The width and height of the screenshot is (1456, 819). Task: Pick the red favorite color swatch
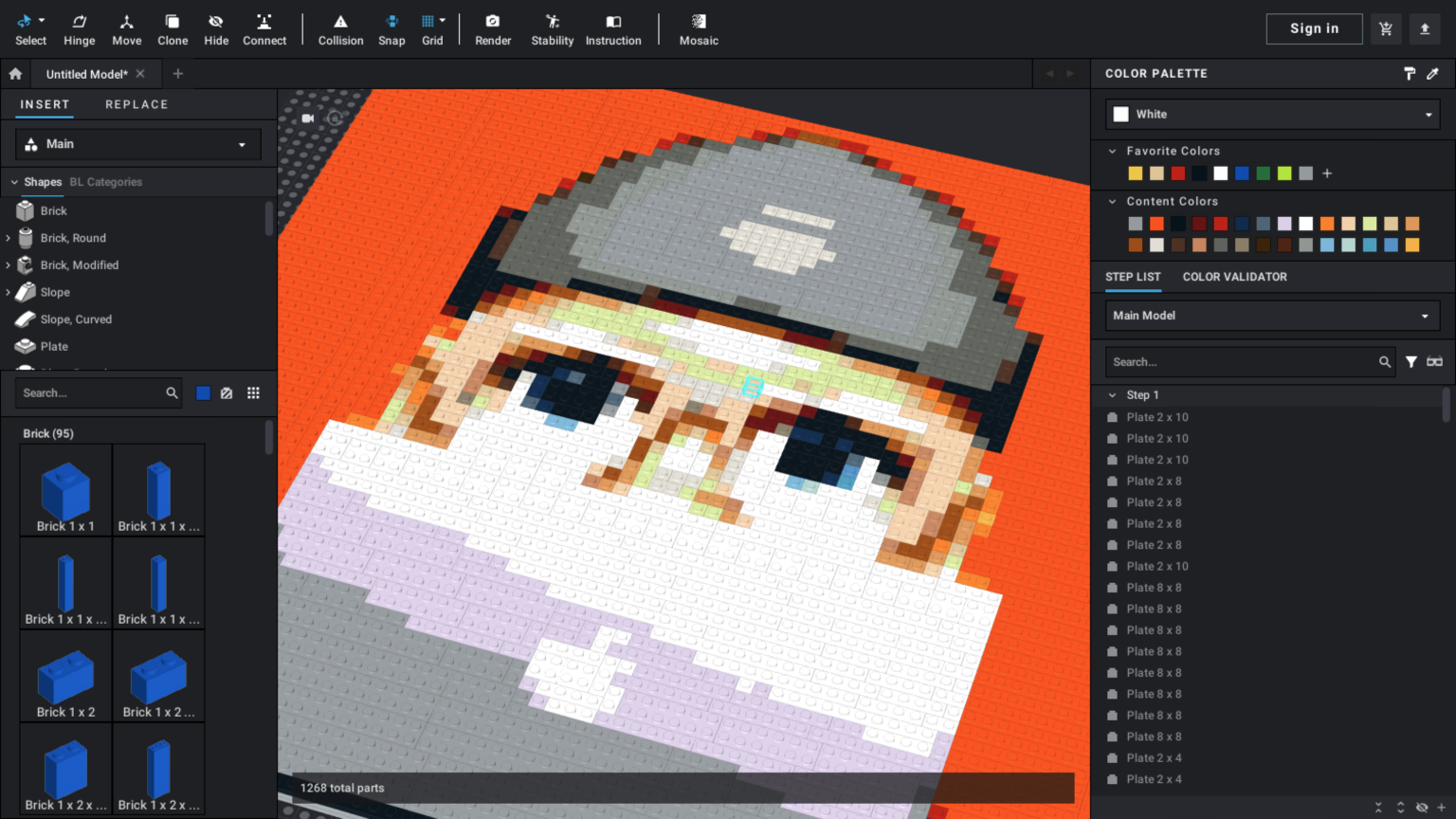point(1177,173)
